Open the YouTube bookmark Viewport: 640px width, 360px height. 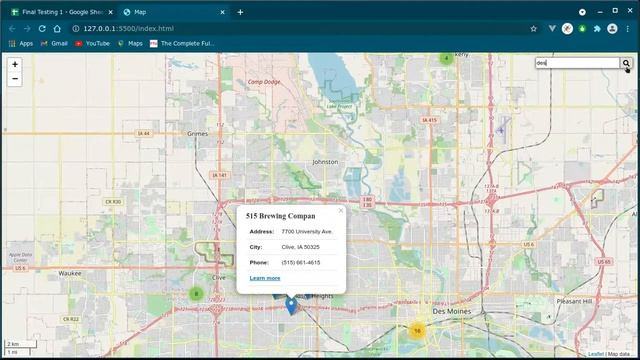(x=93, y=43)
